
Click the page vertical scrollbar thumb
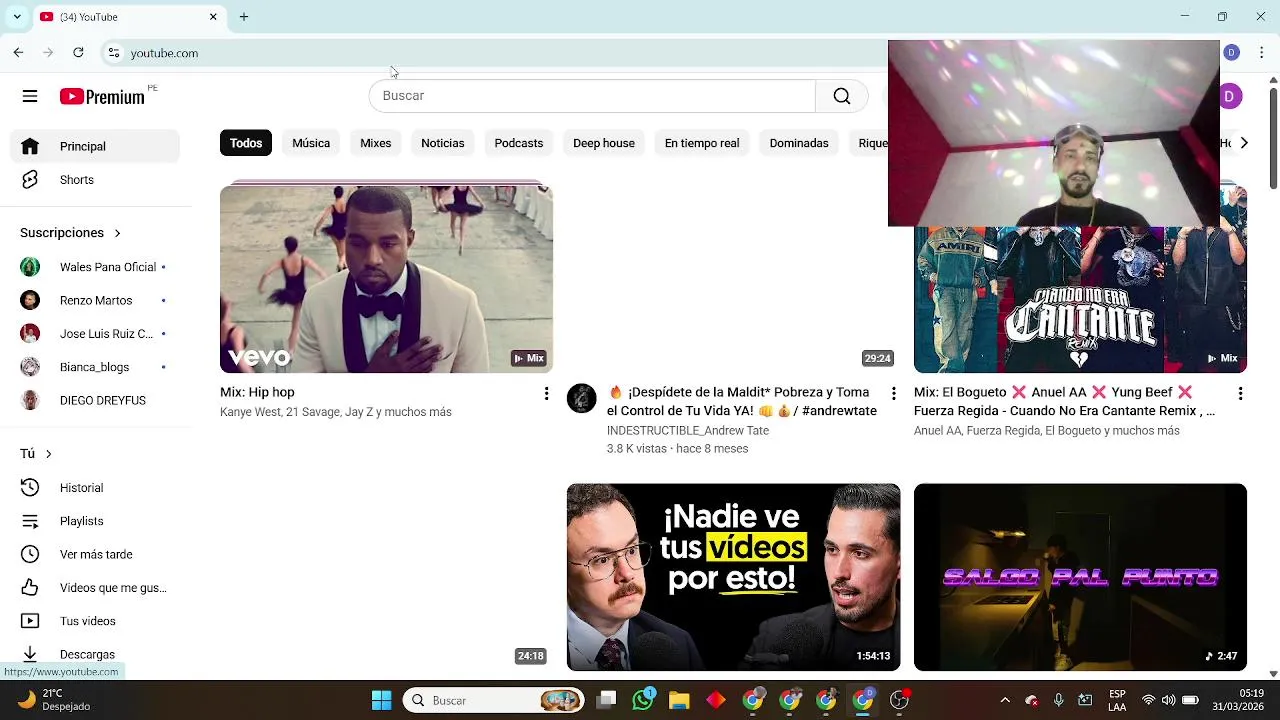coord(1273,137)
